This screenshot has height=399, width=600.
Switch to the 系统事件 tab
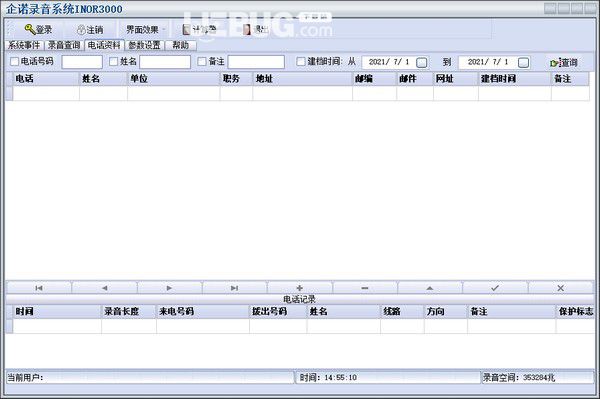[x=24, y=45]
